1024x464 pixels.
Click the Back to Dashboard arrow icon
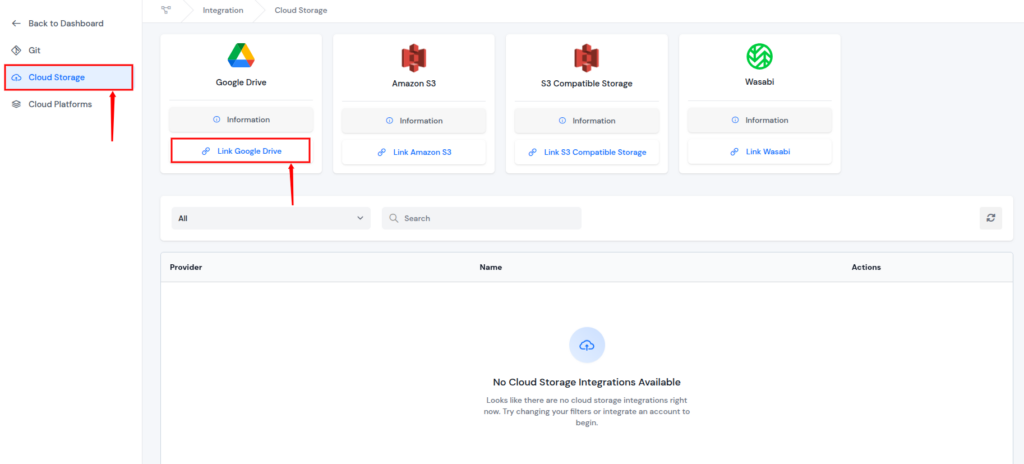point(17,24)
